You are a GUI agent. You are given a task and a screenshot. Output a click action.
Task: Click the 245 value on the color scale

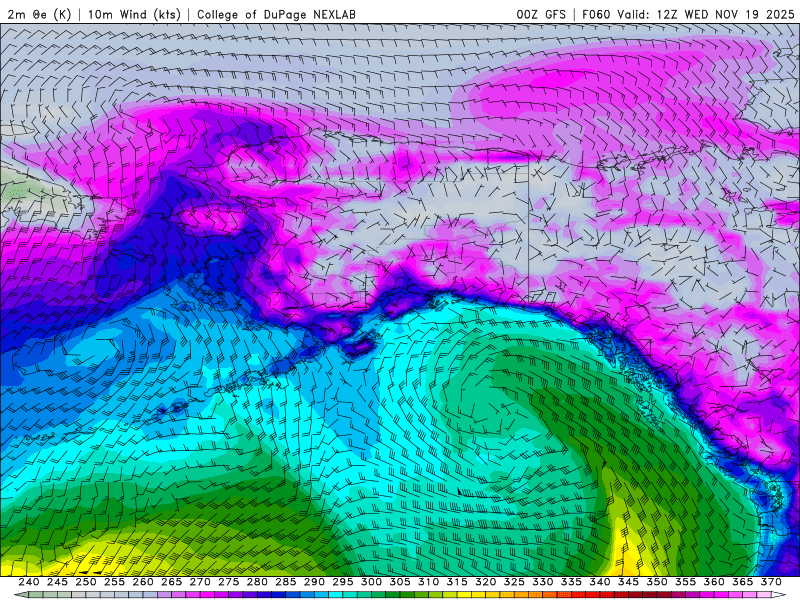(57, 582)
